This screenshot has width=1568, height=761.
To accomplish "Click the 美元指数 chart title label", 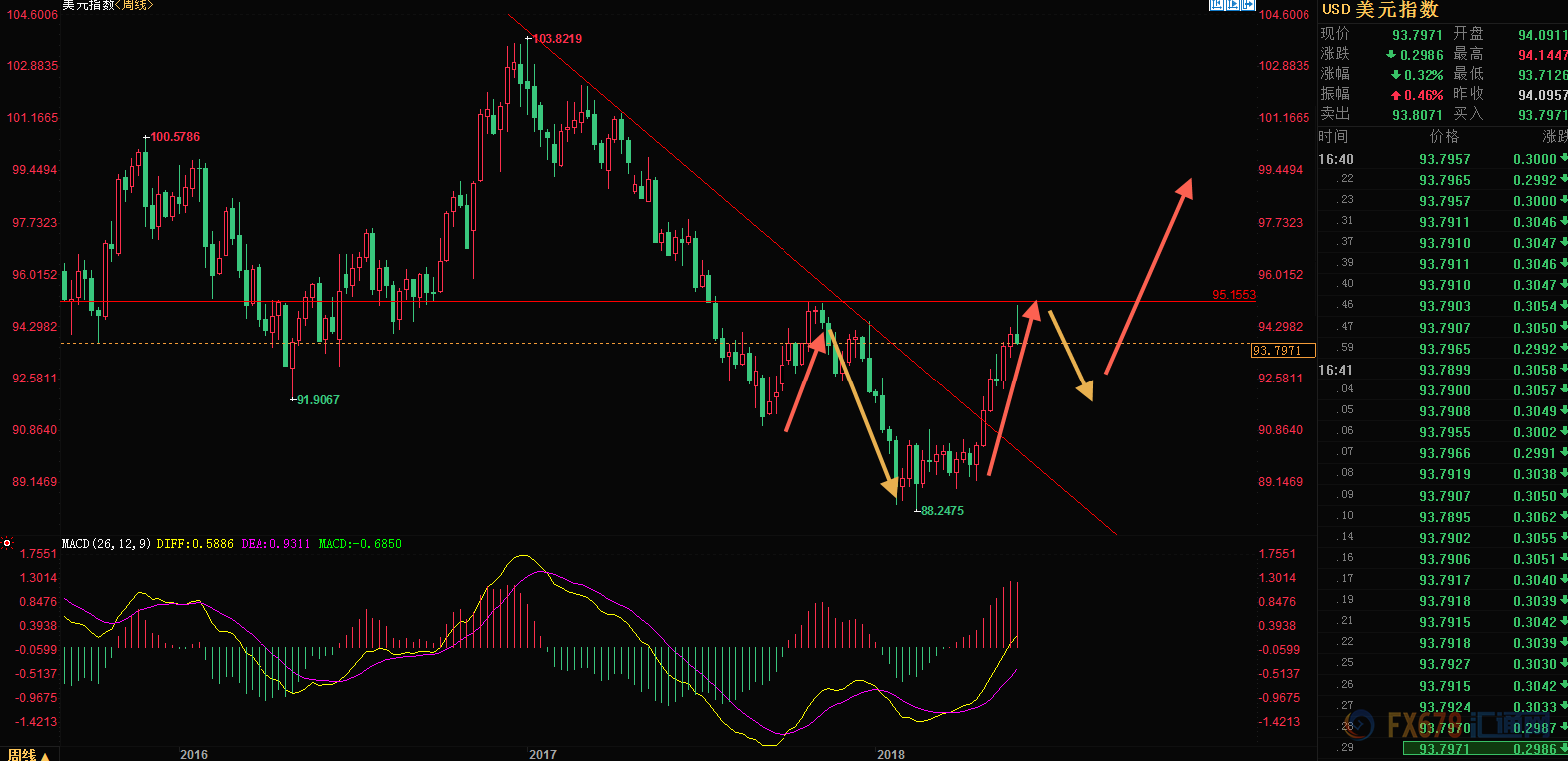I will pos(88,5).
